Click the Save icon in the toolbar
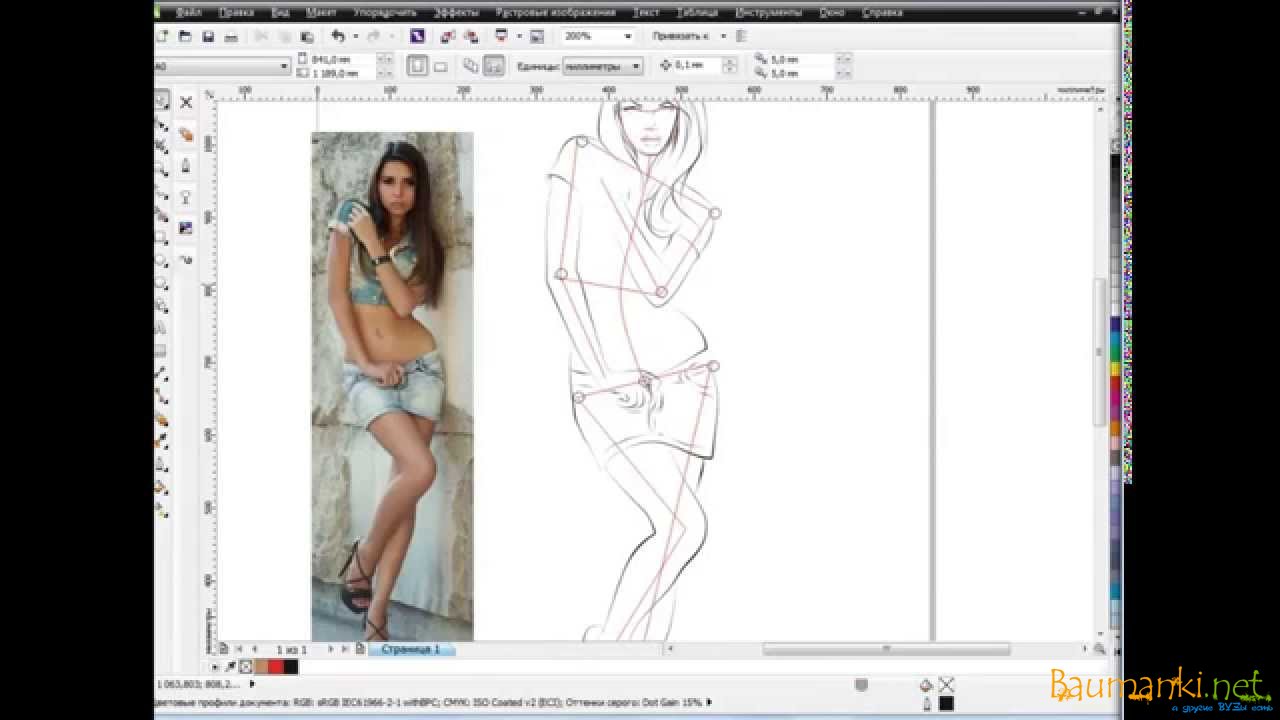Image resolution: width=1280 pixels, height=720 pixels. click(208, 36)
